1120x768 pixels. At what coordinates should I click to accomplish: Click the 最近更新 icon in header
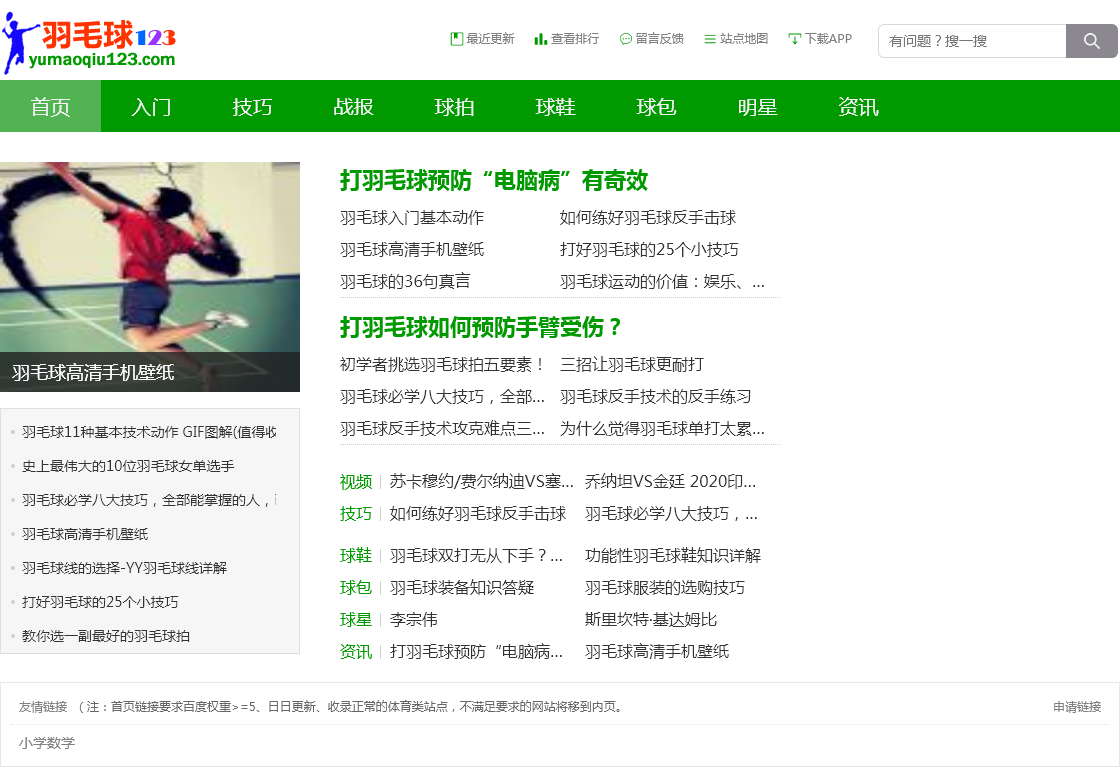point(456,39)
